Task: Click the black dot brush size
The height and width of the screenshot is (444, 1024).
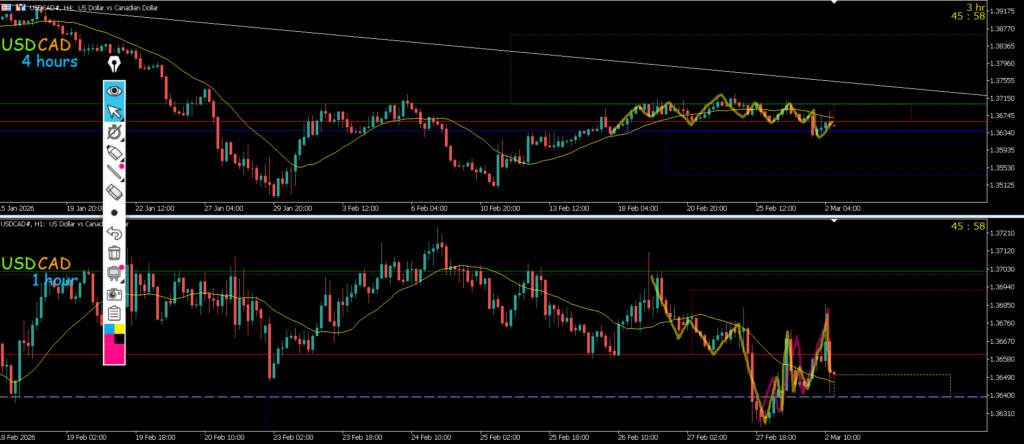Action: [114, 212]
